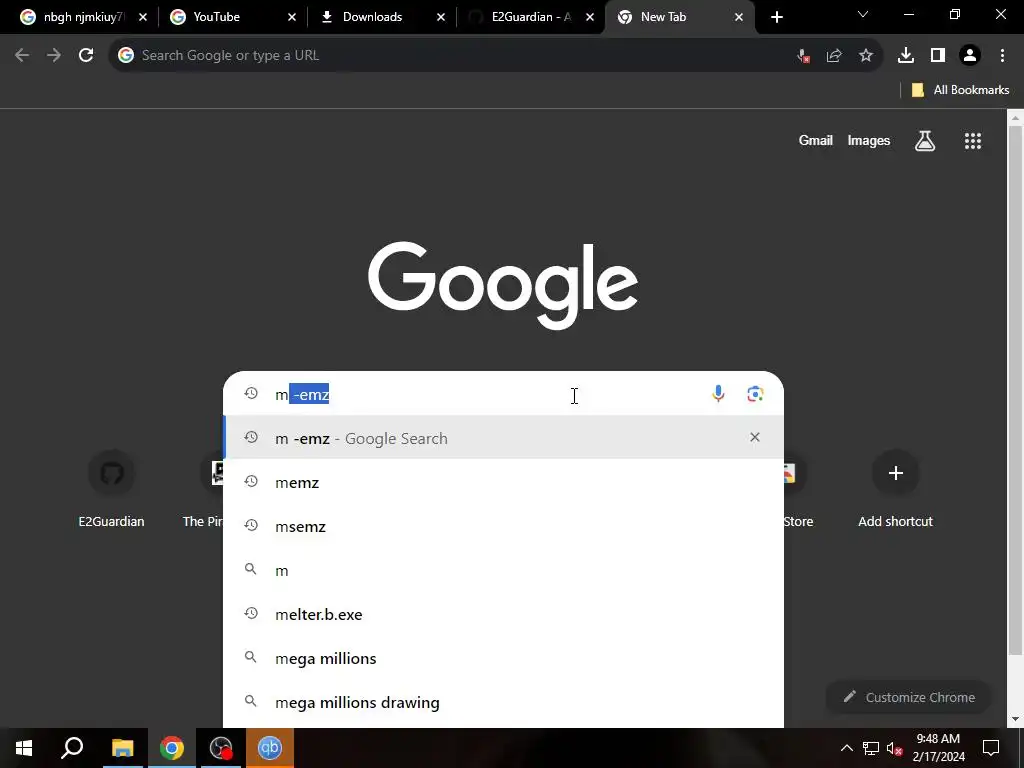
Task: Reload the current page
Action: coord(86,56)
